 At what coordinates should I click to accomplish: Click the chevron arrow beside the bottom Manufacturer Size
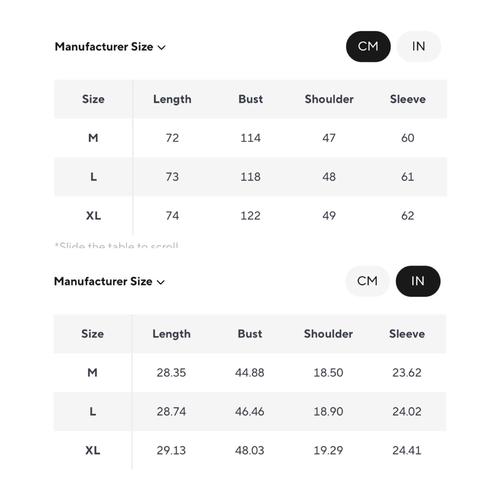click(x=161, y=282)
